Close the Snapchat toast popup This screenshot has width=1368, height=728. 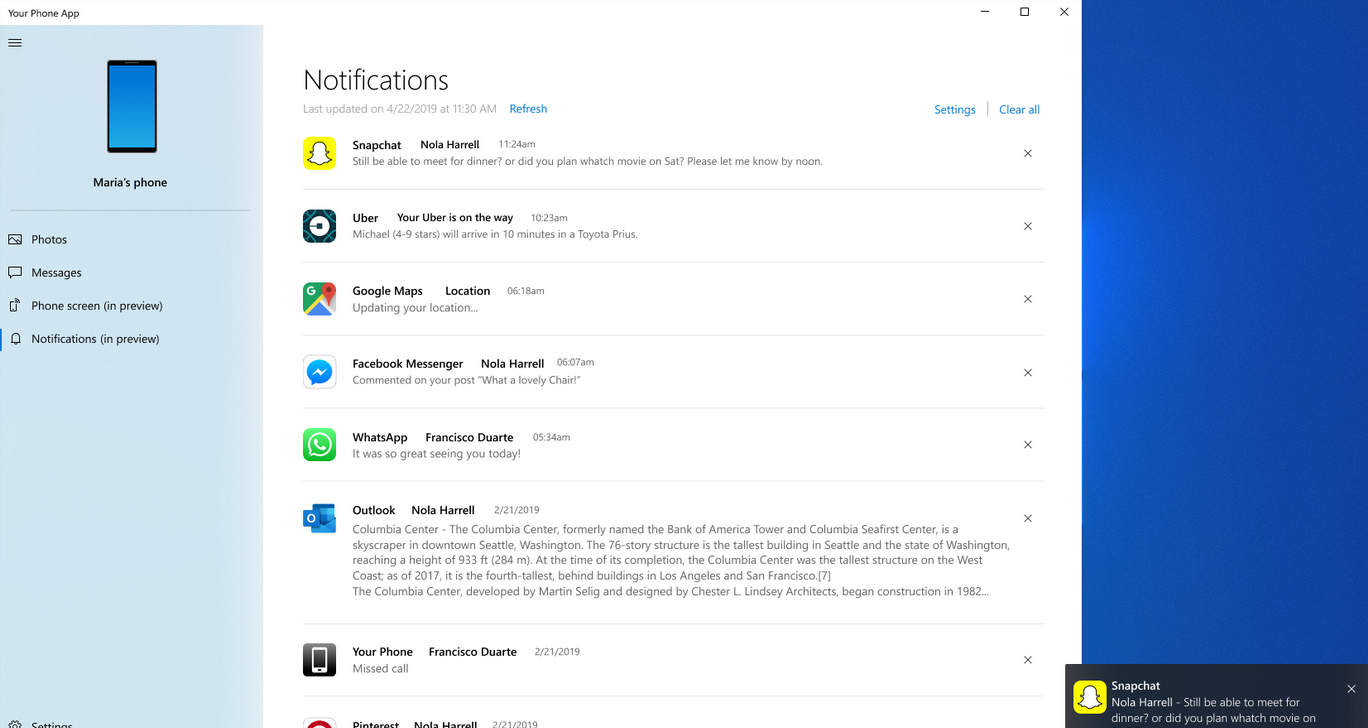click(x=1351, y=689)
